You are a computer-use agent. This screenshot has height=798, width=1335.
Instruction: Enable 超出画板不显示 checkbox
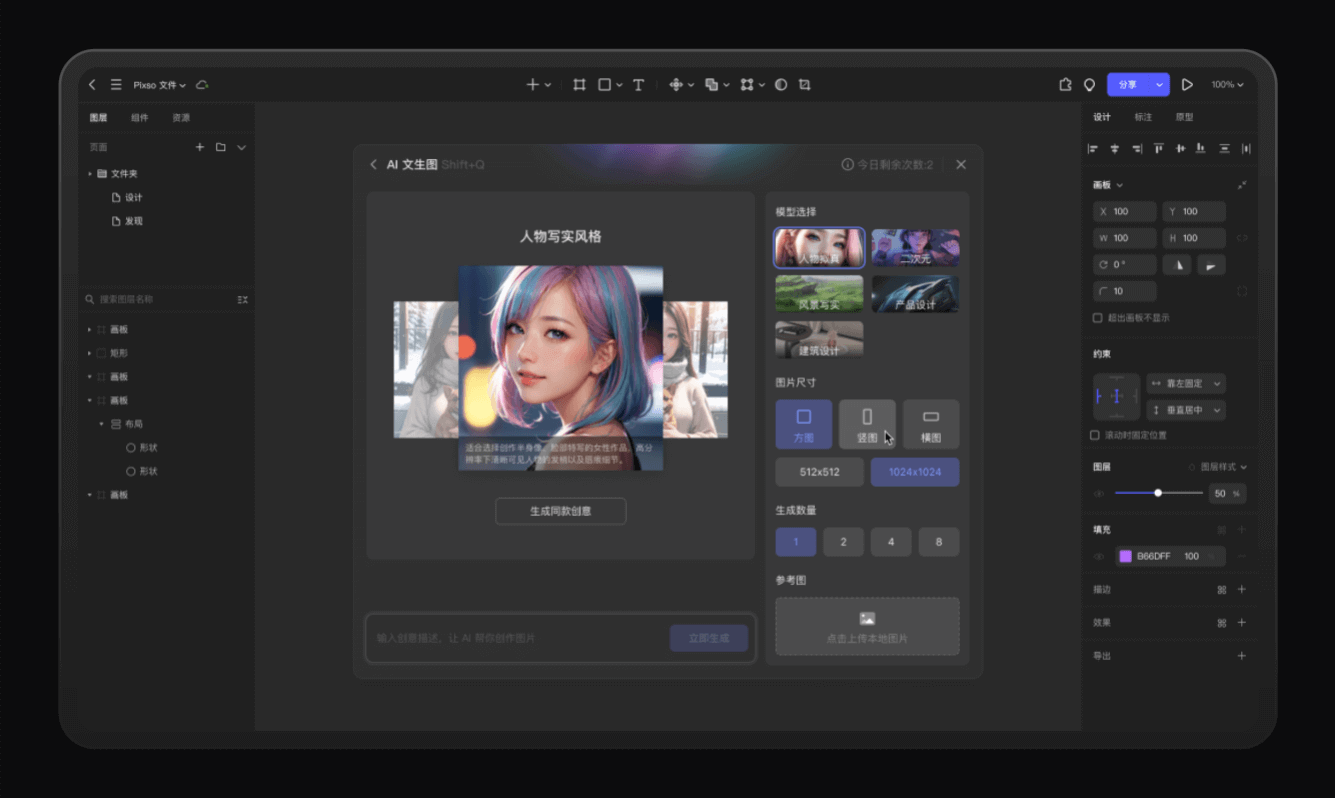(1098, 318)
